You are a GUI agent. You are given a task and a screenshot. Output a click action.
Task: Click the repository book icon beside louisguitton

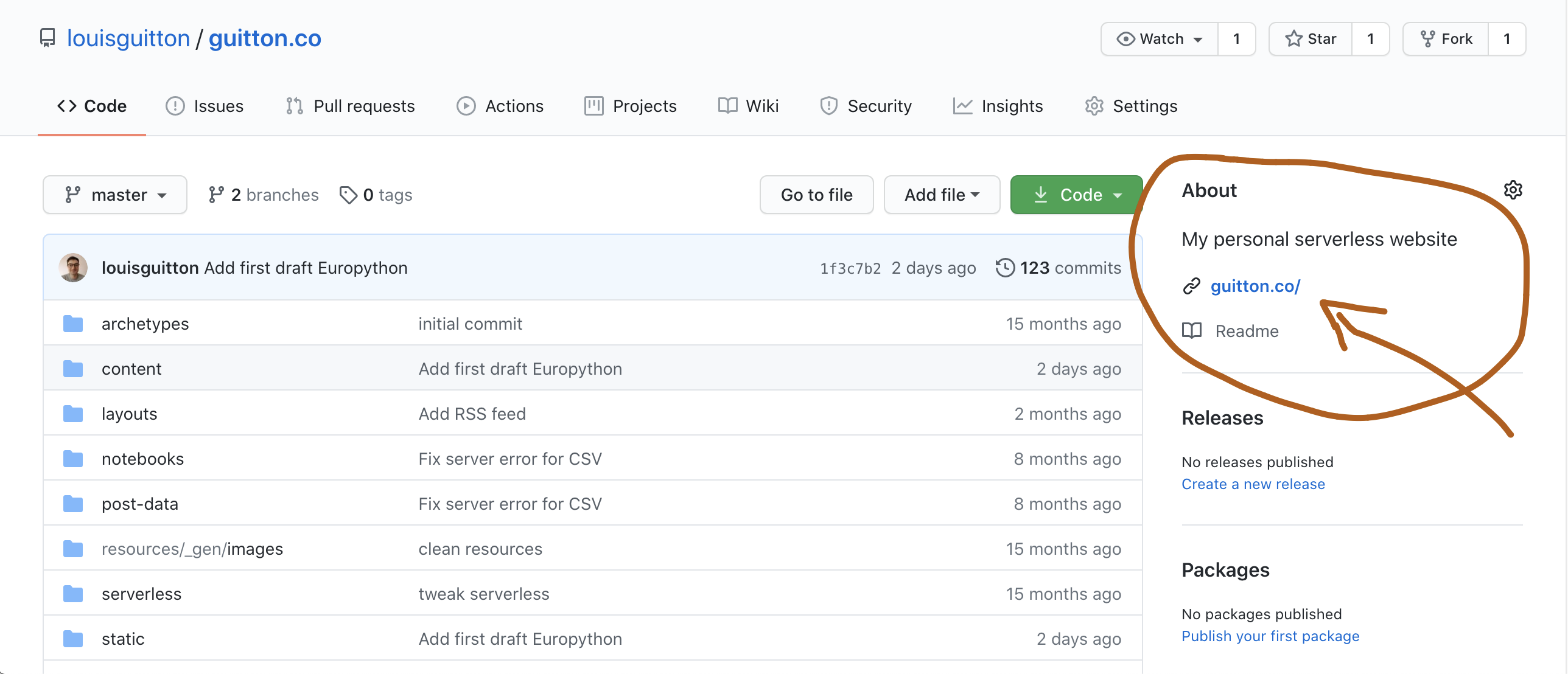click(47, 38)
